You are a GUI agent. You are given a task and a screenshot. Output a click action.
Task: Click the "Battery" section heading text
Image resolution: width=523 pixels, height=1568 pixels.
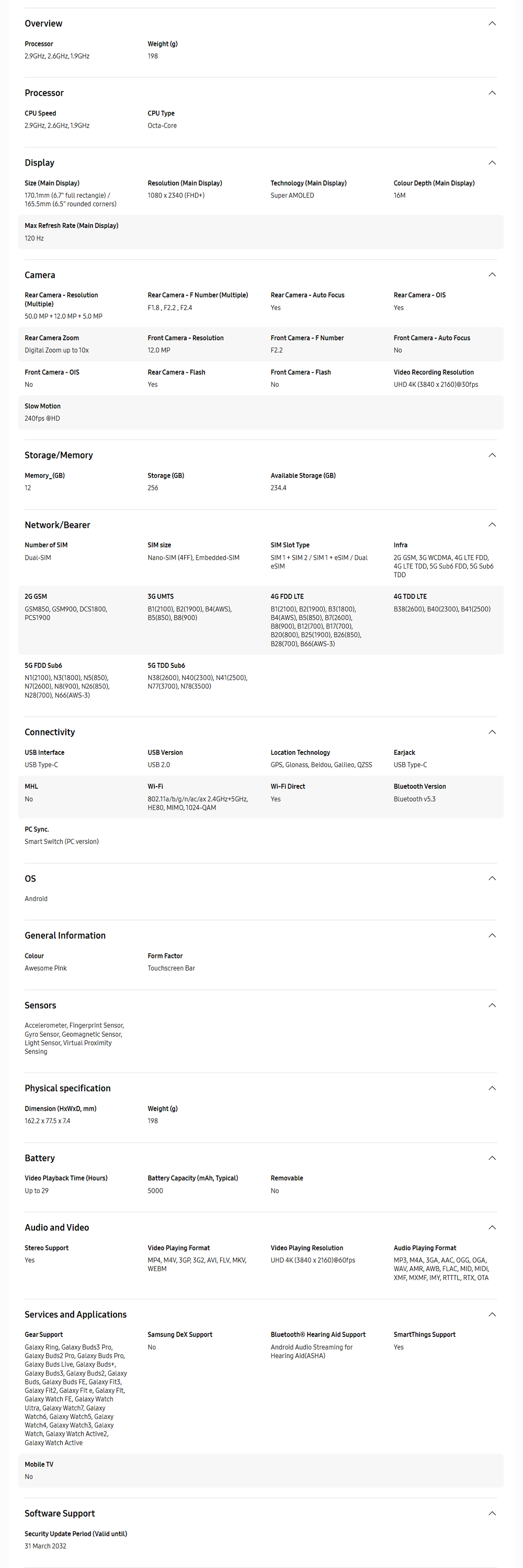(40, 1158)
